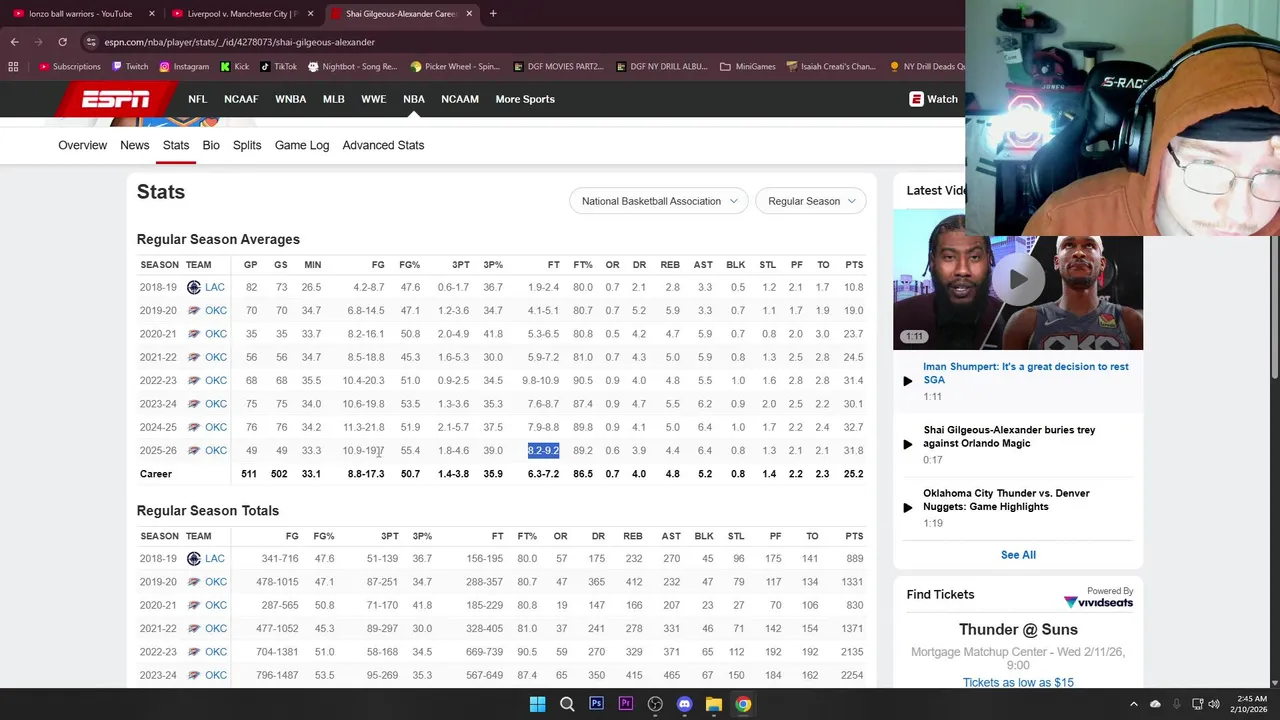
Task: Open the NBA menu
Action: coord(414,99)
